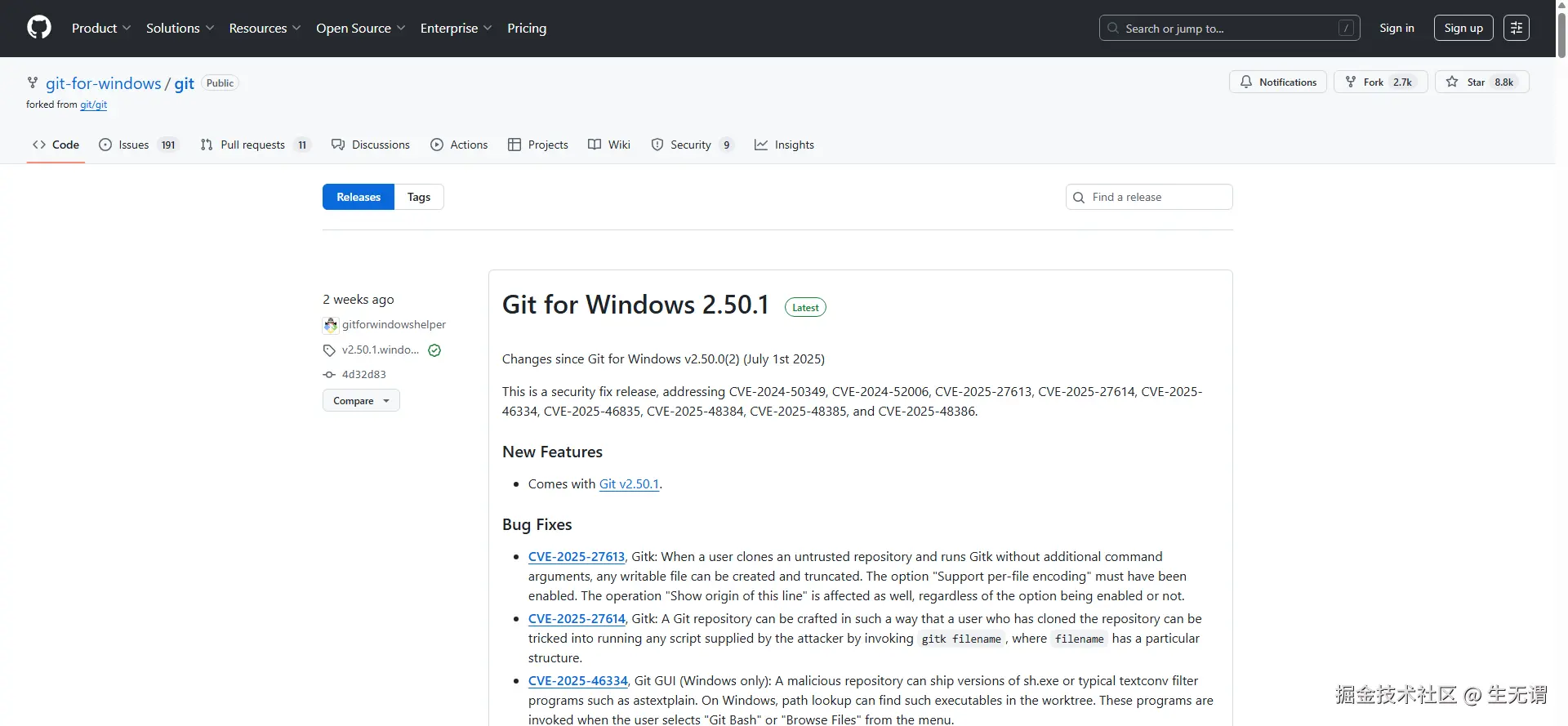Expand the Compare dropdown
This screenshot has width=1568, height=726.
361,400
